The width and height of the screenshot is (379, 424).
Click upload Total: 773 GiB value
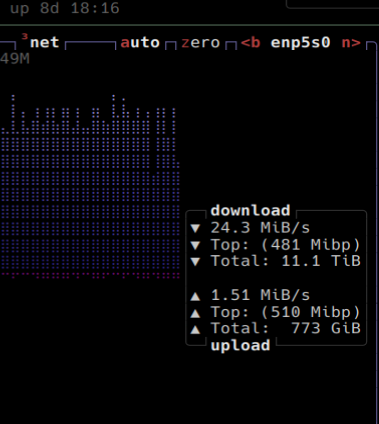click(286, 328)
